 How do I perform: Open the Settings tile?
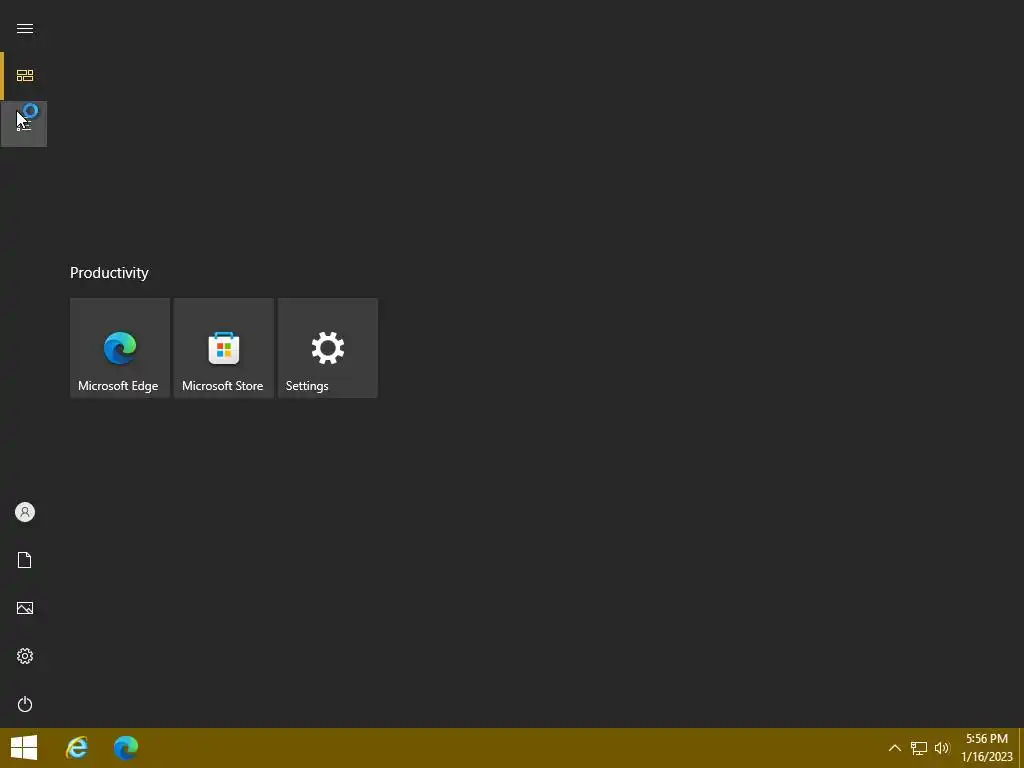tap(328, 348)
